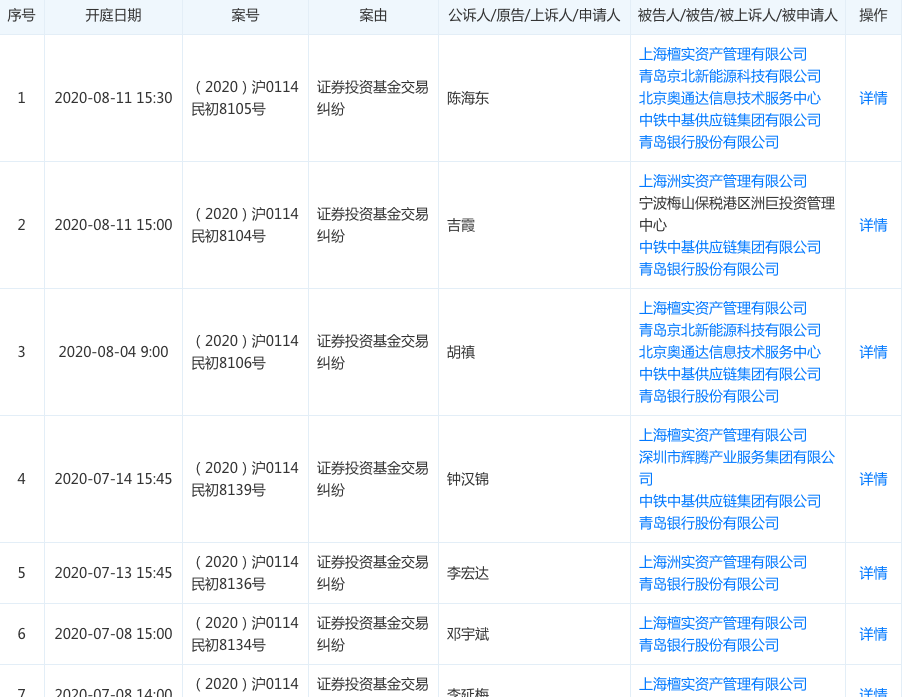903x697 pixels.
Task: Open 青岛银行股份有限公司 in row 5
Action: (708, 584)
